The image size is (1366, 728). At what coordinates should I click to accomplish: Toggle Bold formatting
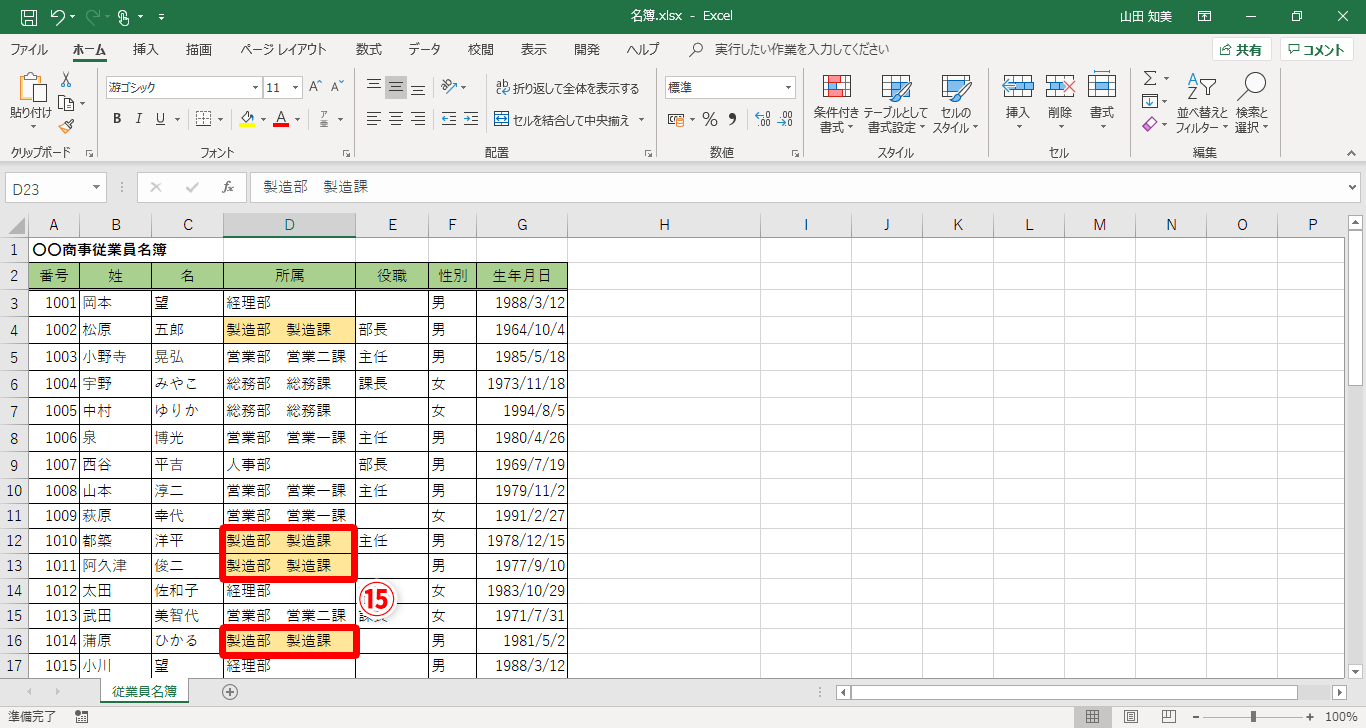(x=116, y=119)
